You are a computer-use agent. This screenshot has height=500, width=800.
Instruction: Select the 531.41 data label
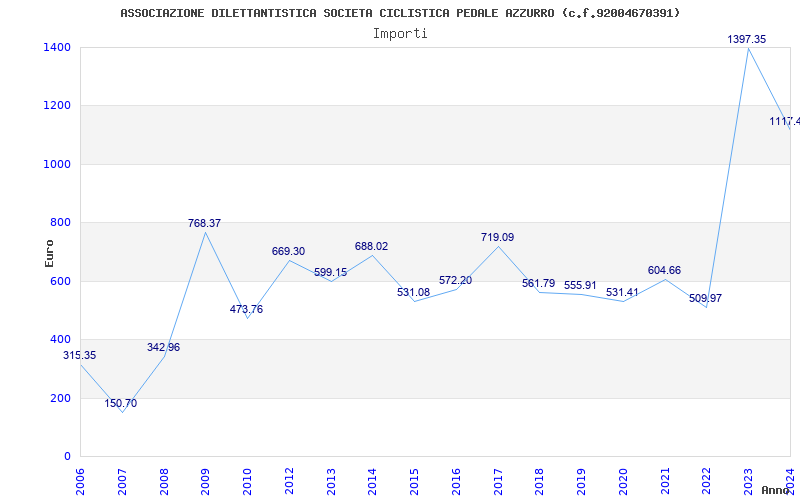[622, 292]
